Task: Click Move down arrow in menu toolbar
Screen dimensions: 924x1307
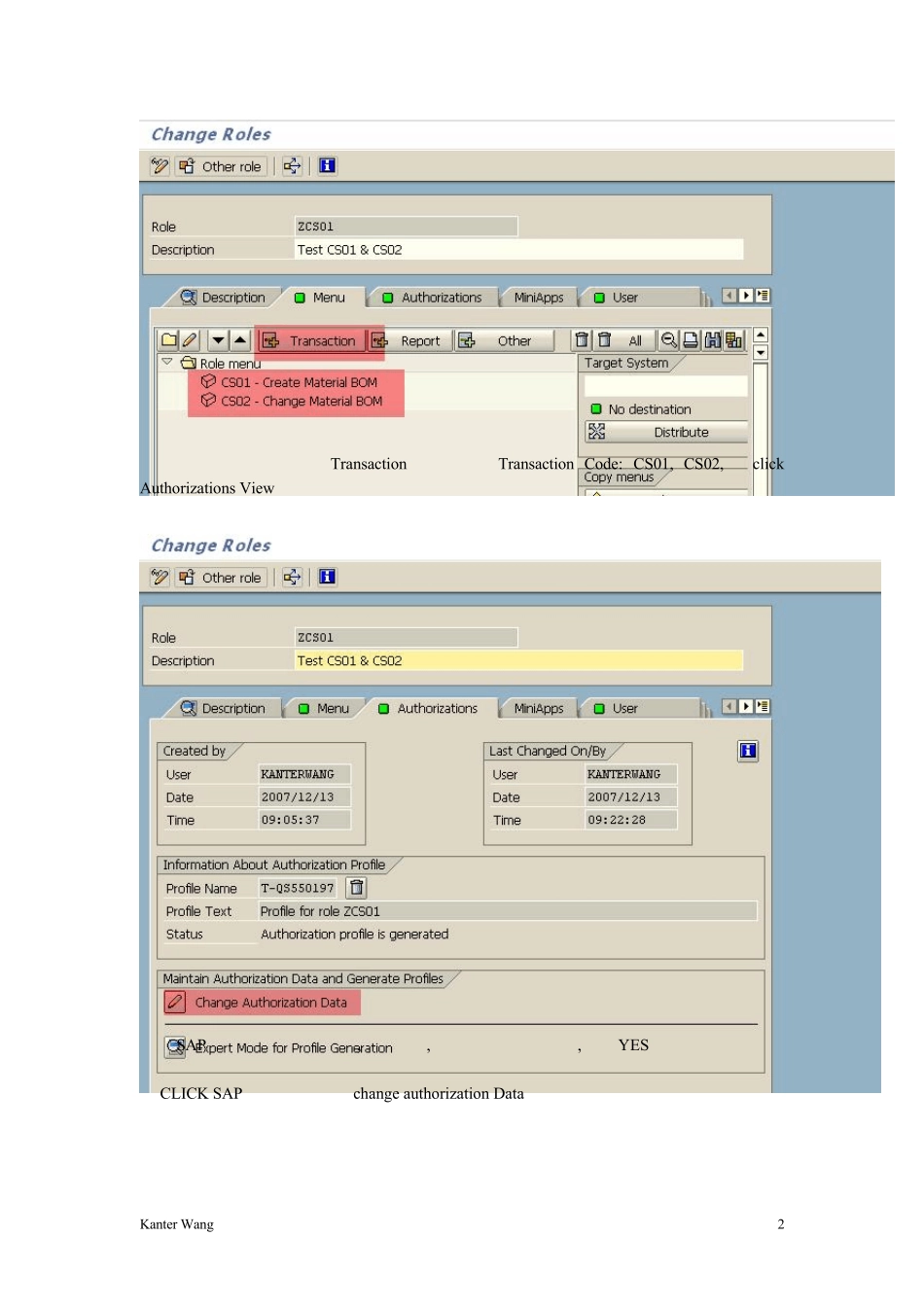Action: coord(219,340)
